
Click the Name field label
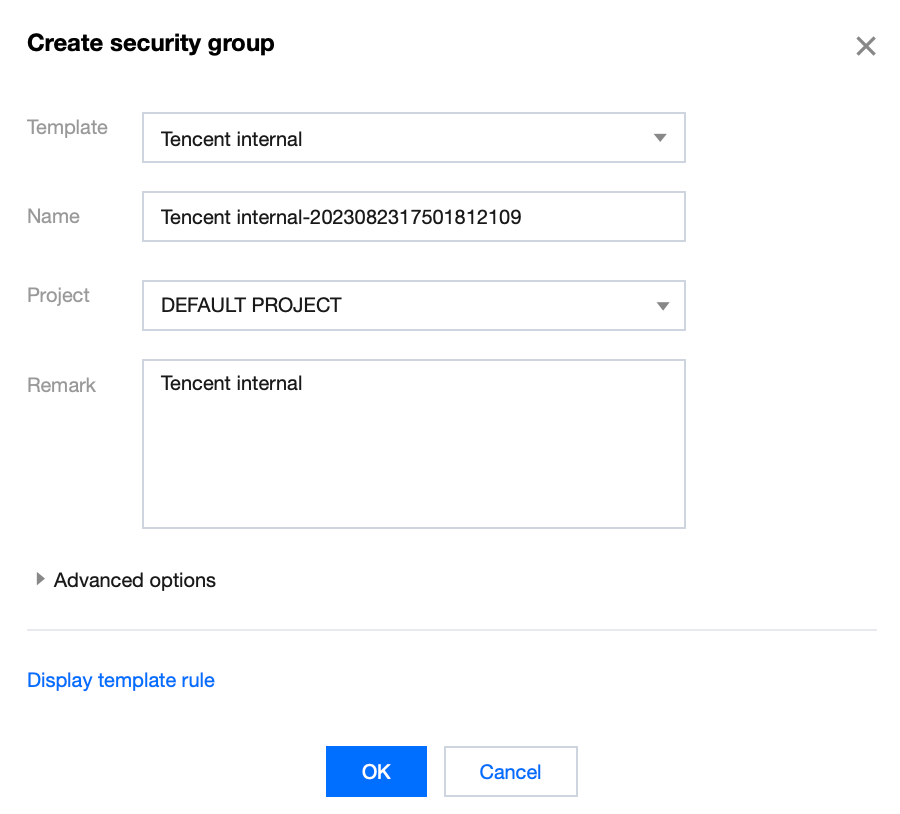click(x=53, y=216)
